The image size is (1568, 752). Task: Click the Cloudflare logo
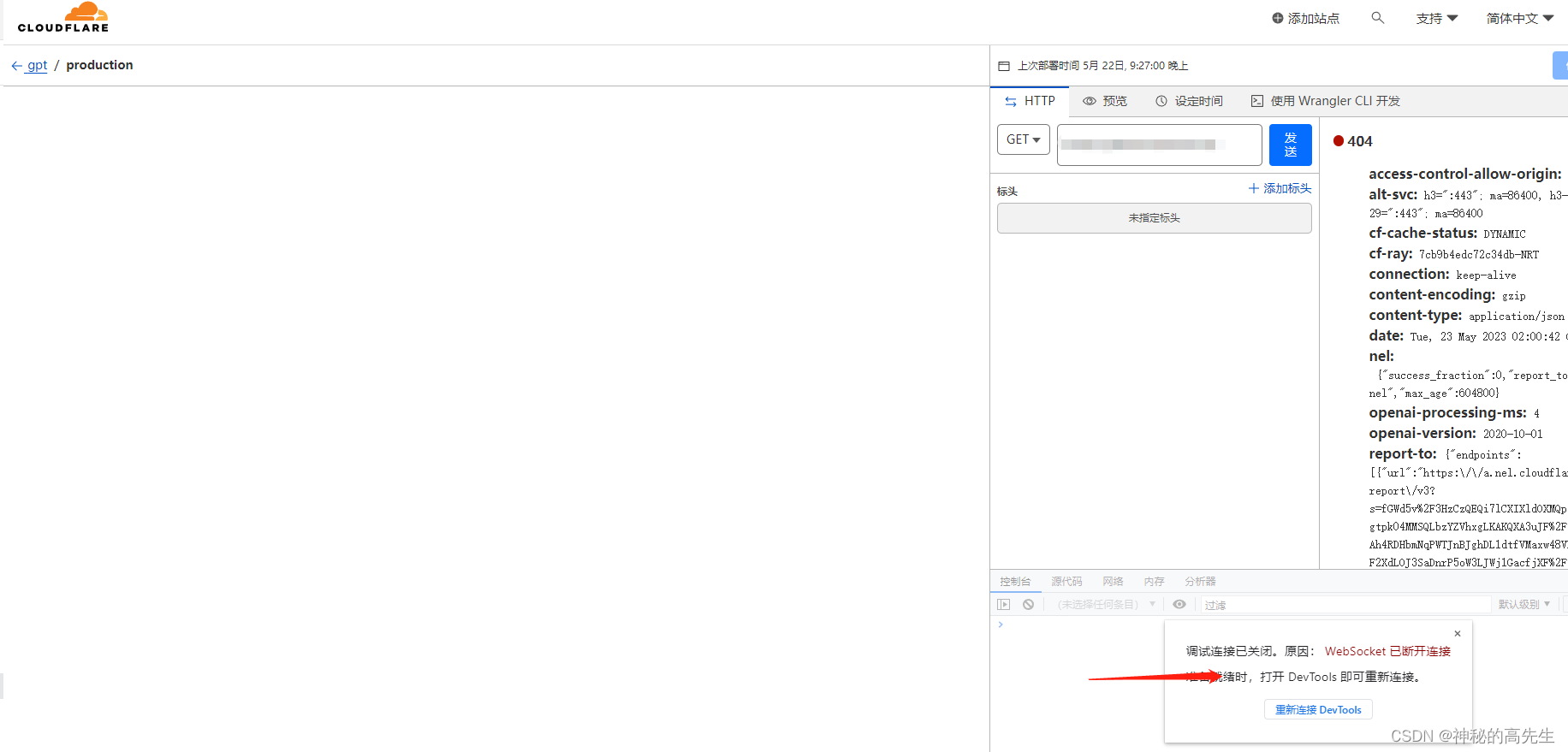pyautogui.click(x=63, y=17)
